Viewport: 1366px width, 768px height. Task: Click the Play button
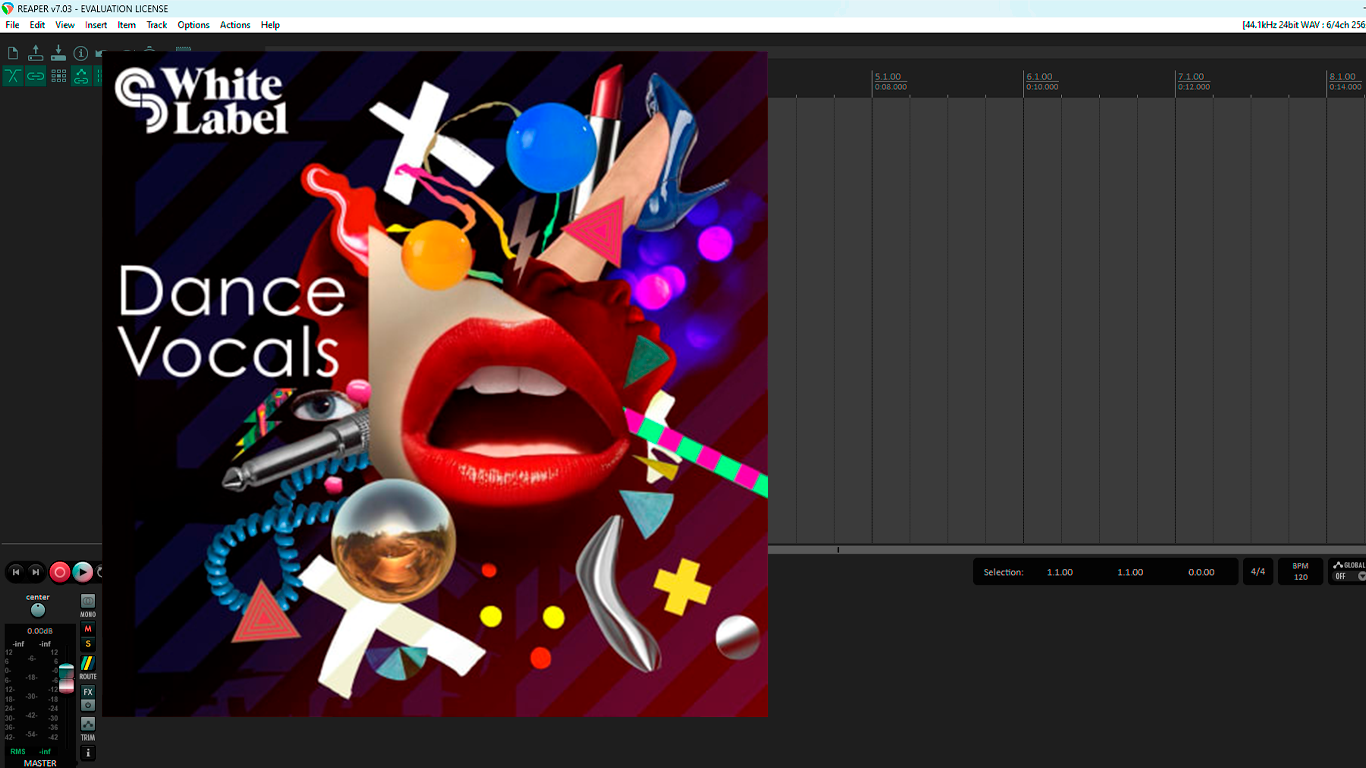coord(83,572)
